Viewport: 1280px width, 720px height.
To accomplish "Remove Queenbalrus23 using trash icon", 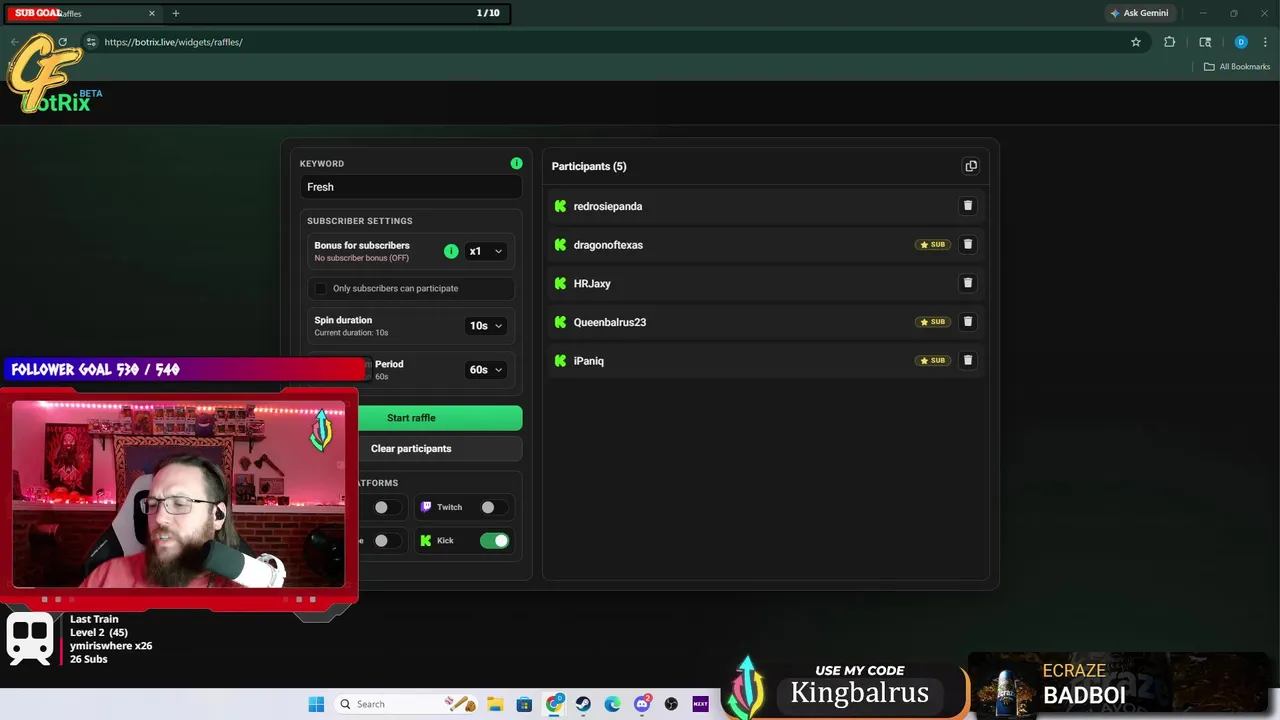I will [x=967, y=322].
